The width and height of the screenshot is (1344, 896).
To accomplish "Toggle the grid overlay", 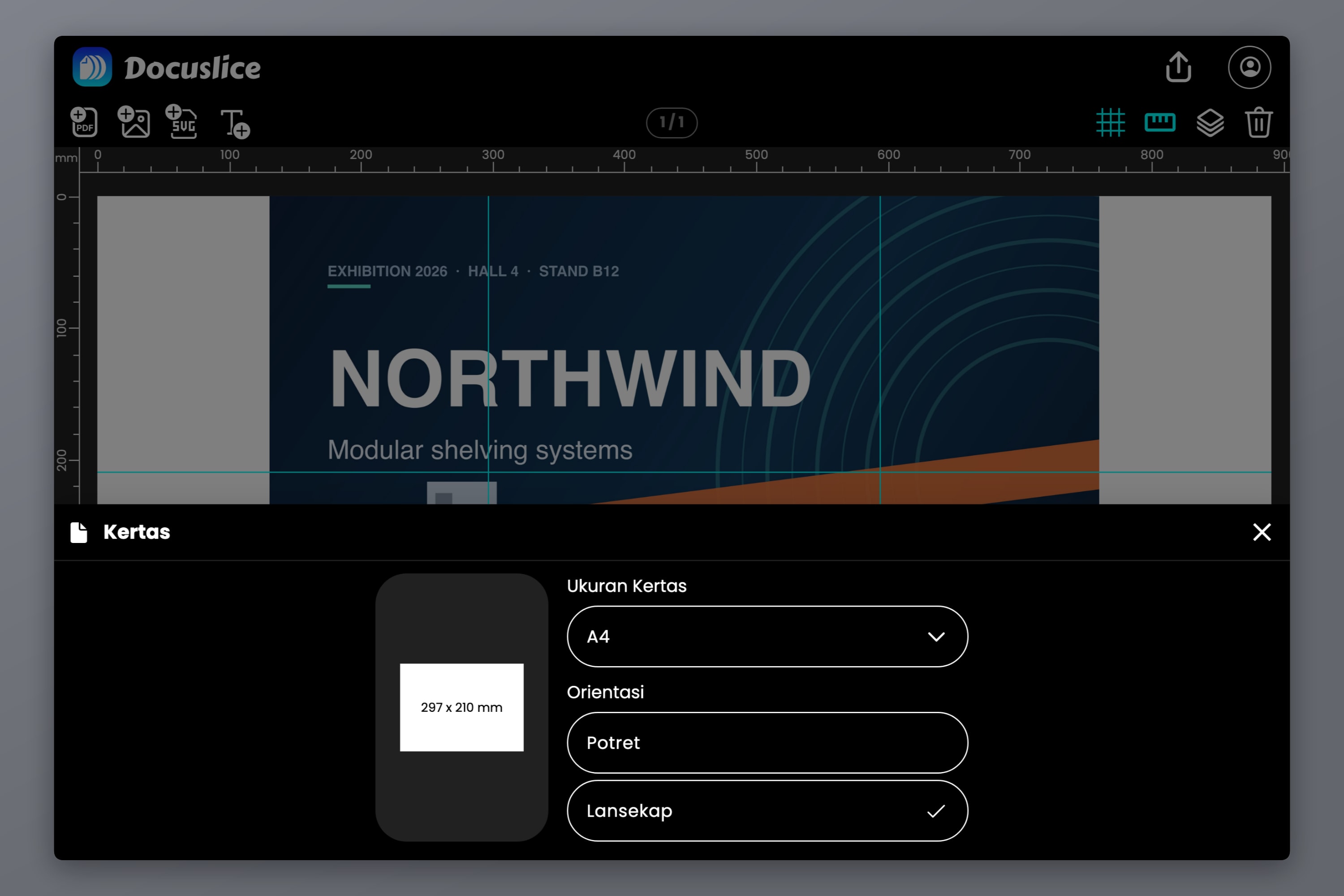I will click(1110, 122).
